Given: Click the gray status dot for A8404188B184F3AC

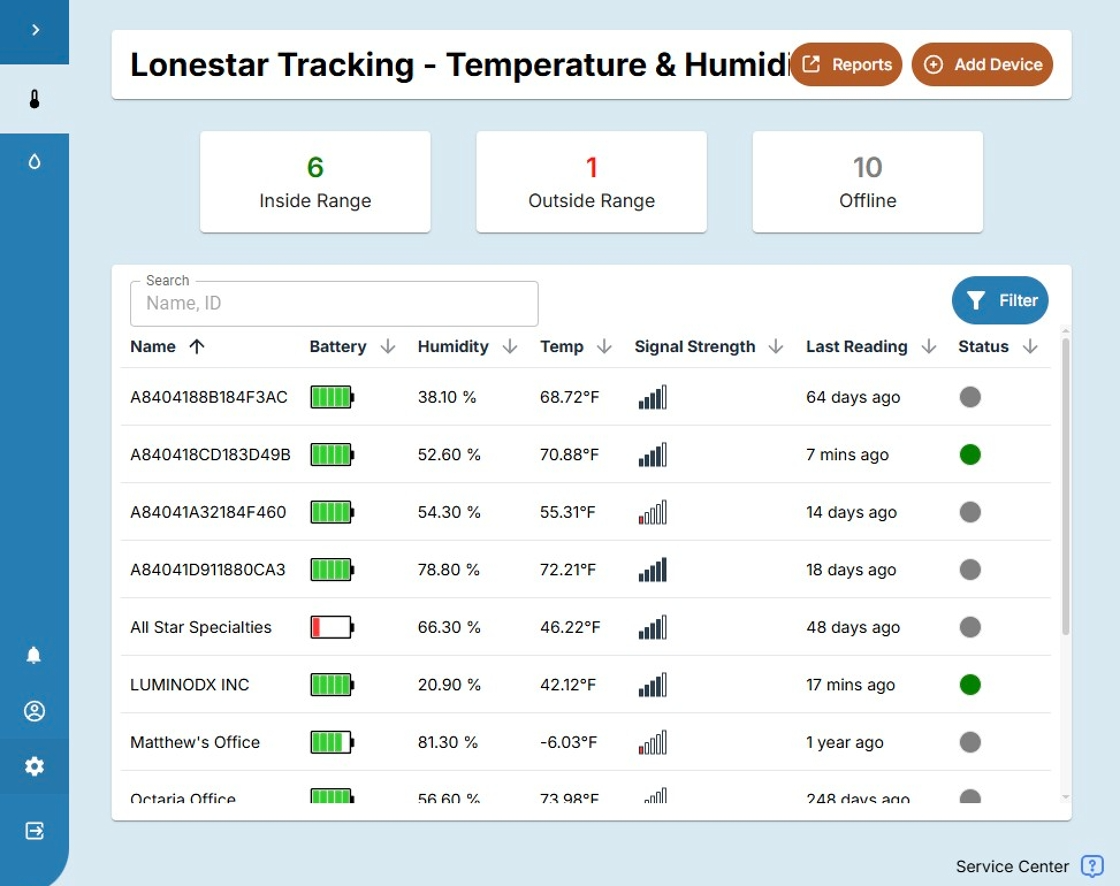Looking at the screenshot, I should click(970, 397).
